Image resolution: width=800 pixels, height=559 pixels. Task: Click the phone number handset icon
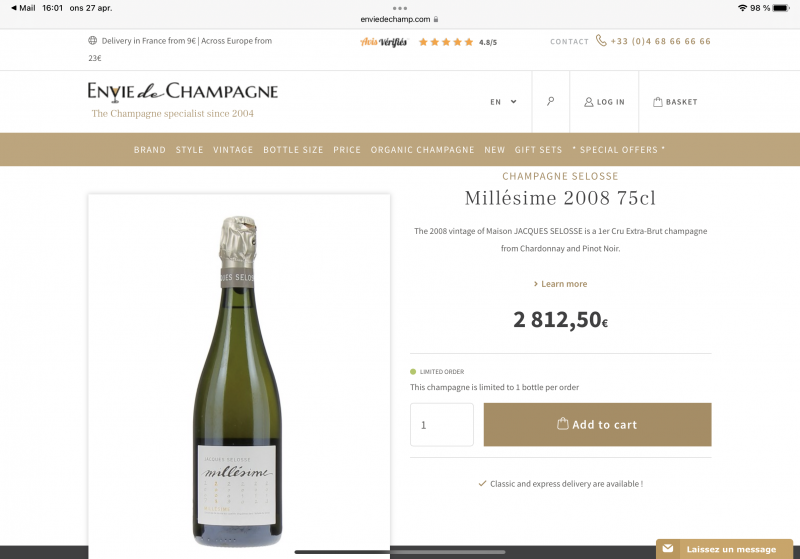coord(601,41)
